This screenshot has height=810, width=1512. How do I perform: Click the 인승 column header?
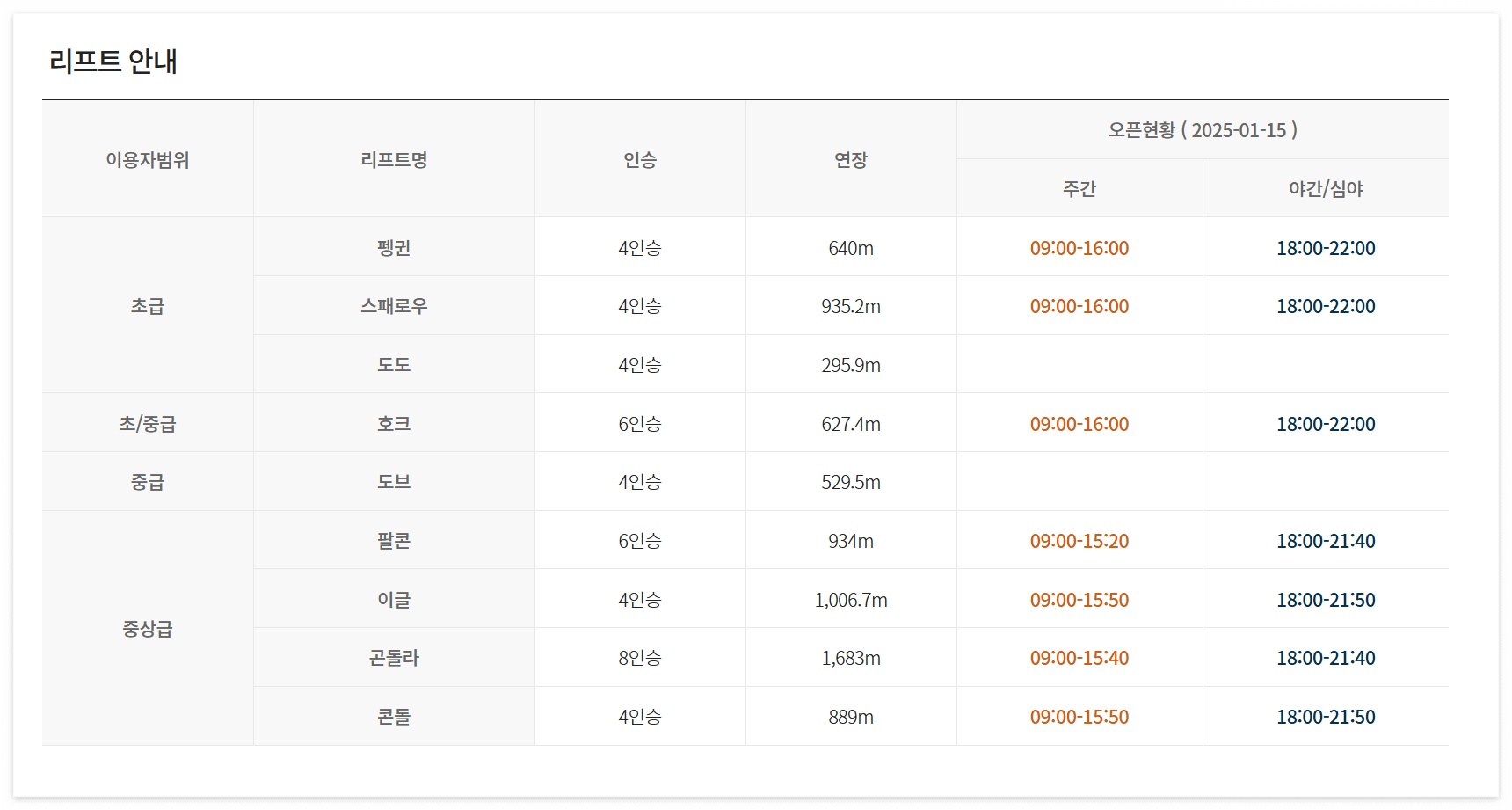pos(639,159)
